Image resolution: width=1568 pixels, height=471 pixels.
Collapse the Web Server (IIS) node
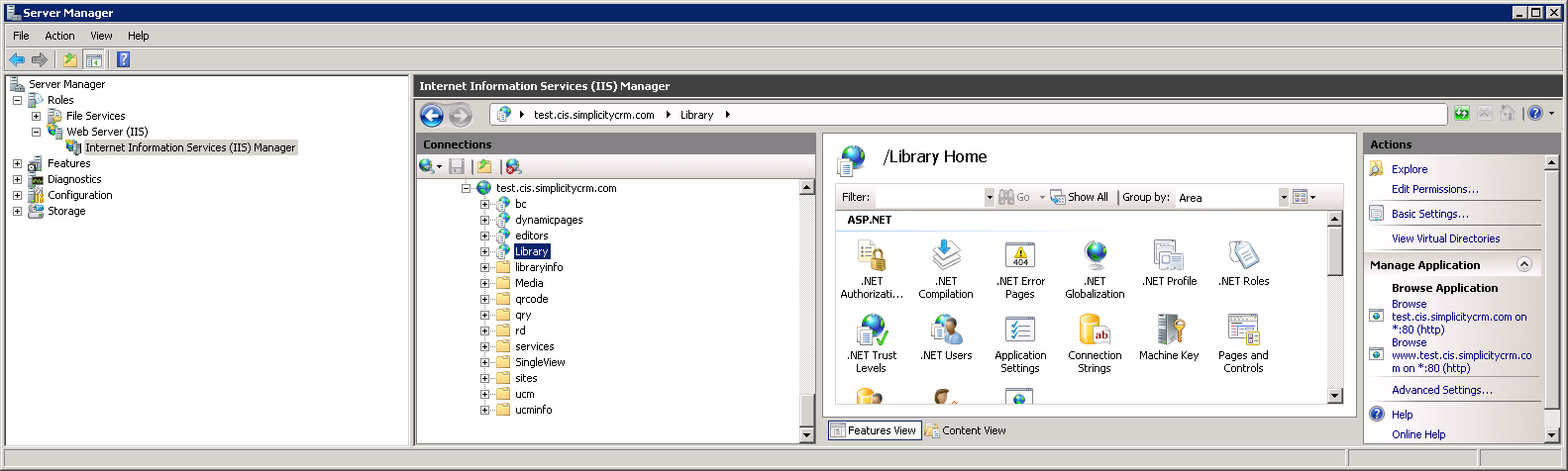click(x=36, y=132)
